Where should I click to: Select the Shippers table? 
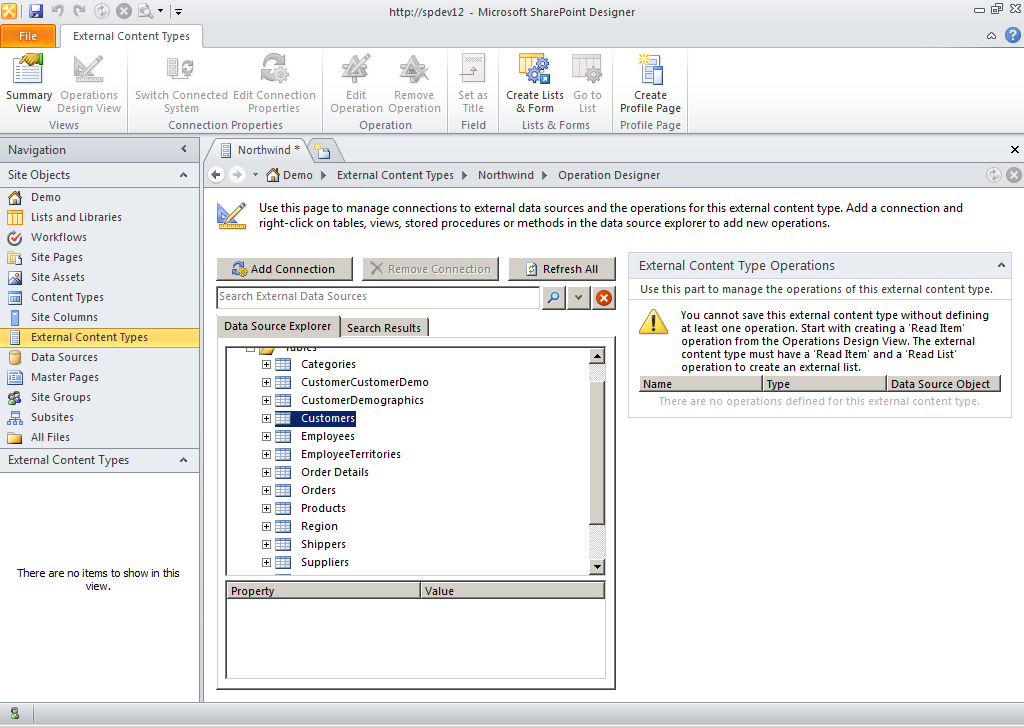tap(323, 544)
